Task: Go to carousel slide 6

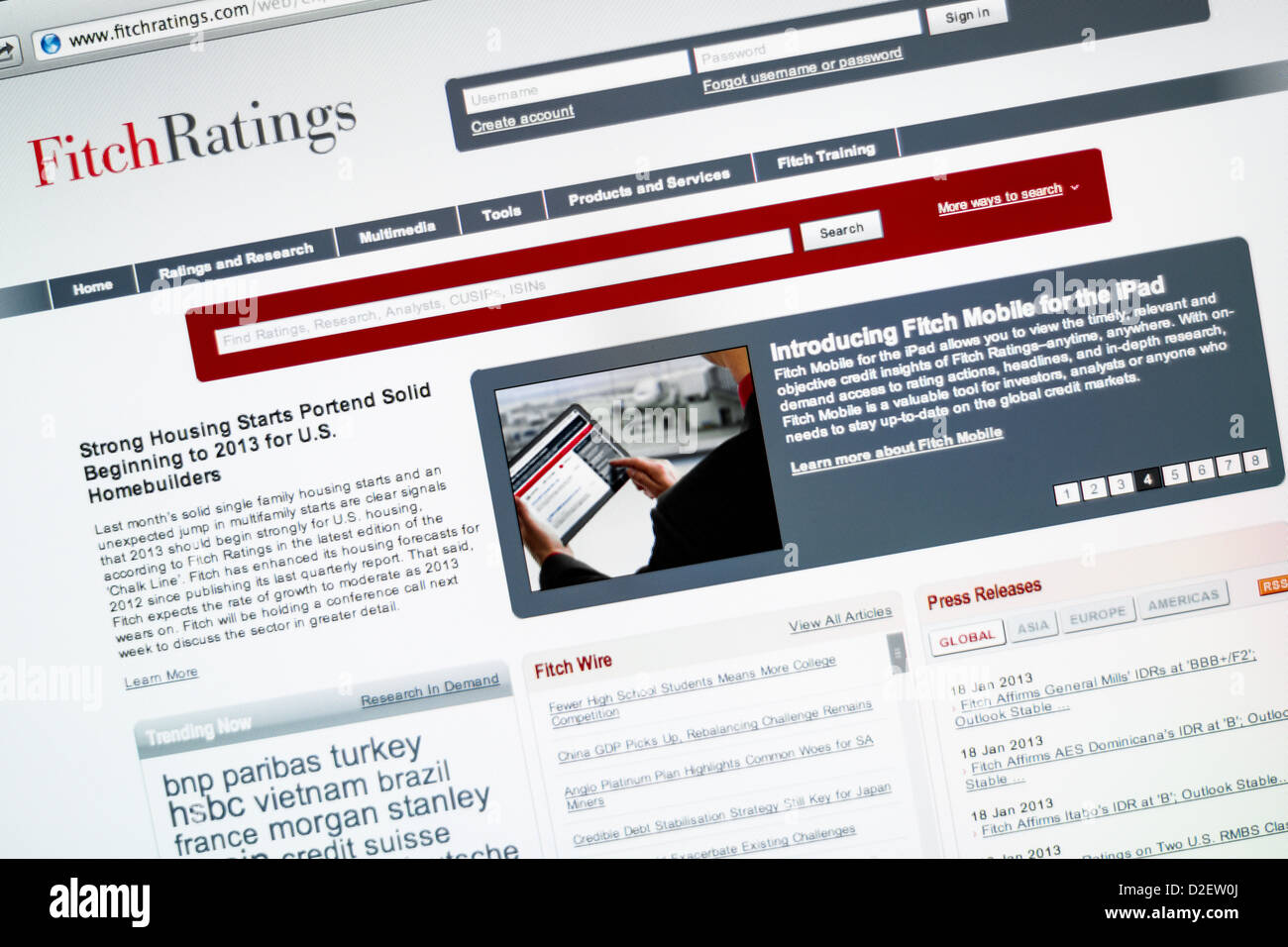Action: click(x=1201, y=470)
